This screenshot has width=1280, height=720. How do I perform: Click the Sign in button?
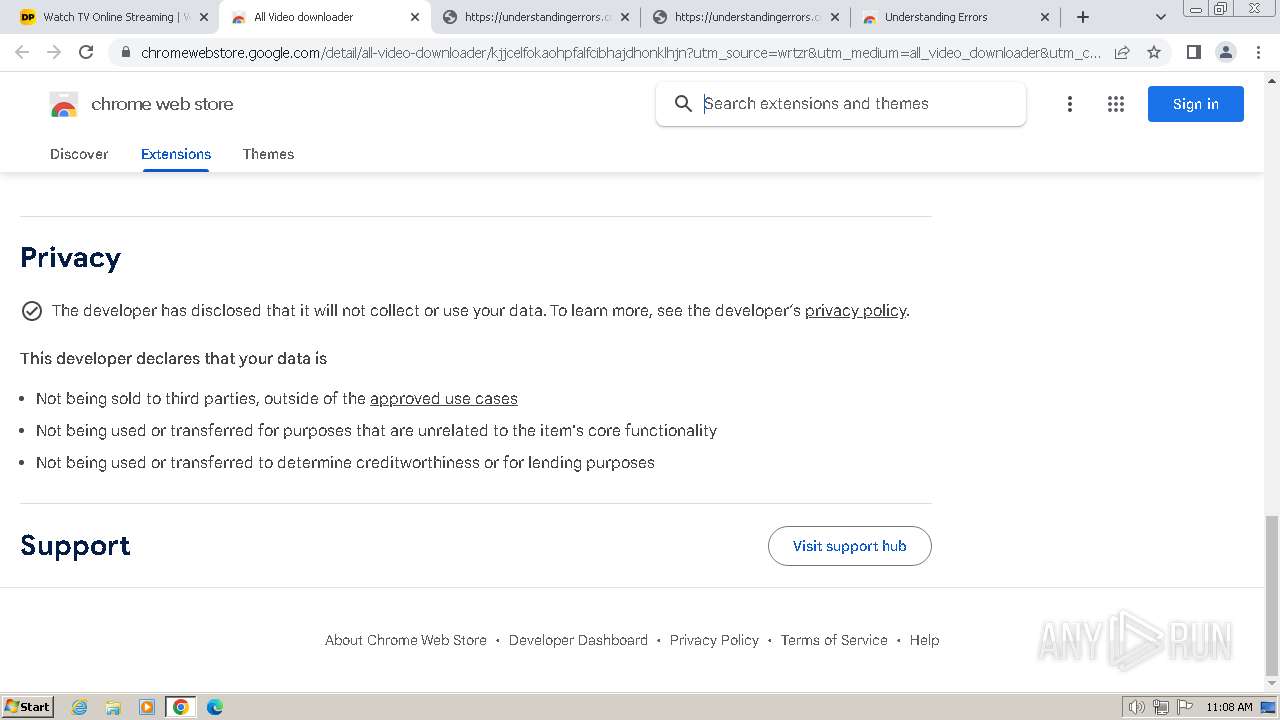[x=1195, y=104]
